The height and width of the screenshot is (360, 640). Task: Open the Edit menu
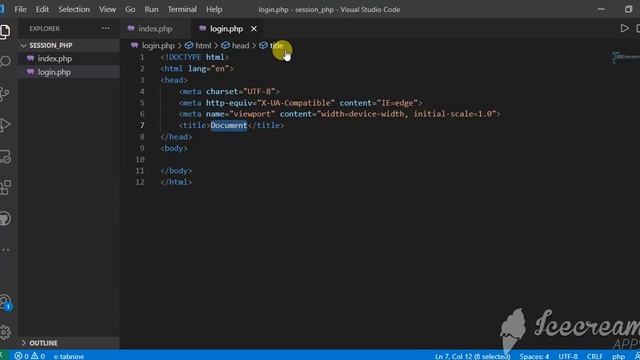pos(42,9)
